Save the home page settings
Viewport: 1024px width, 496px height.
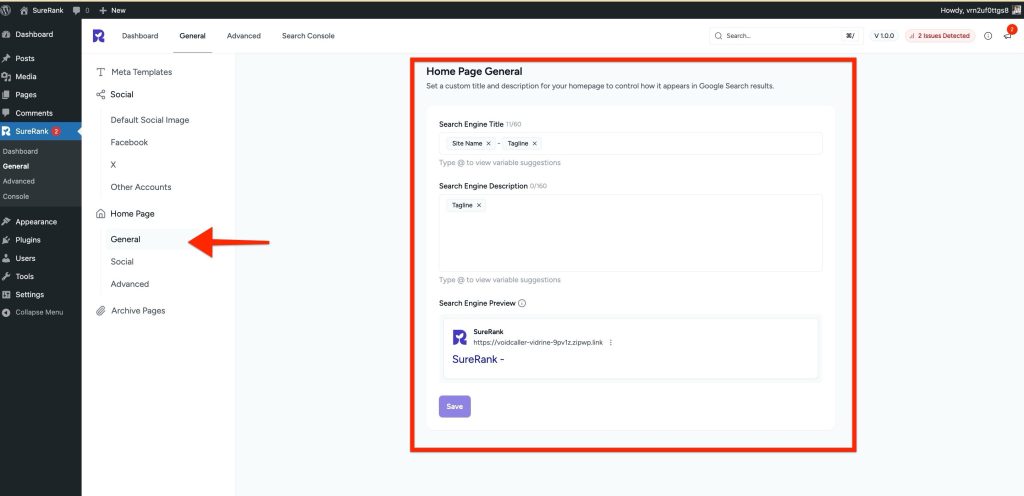coord(455,407)
